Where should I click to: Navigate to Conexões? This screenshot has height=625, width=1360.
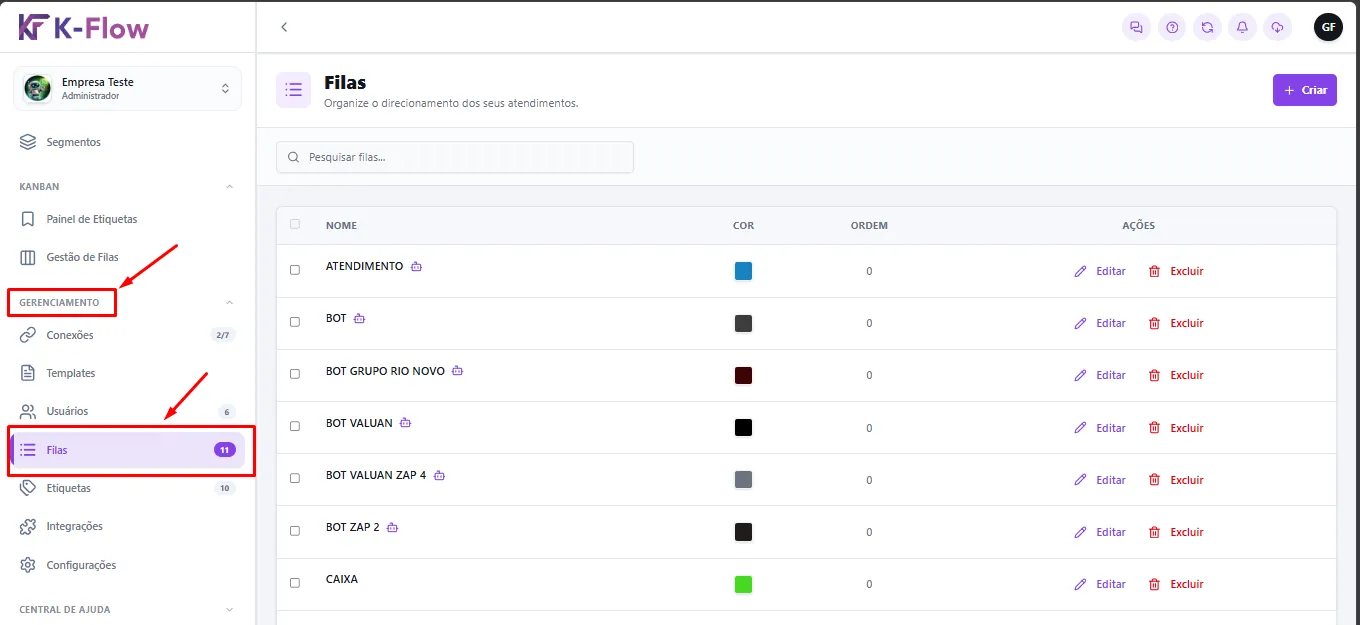(128, 335)
